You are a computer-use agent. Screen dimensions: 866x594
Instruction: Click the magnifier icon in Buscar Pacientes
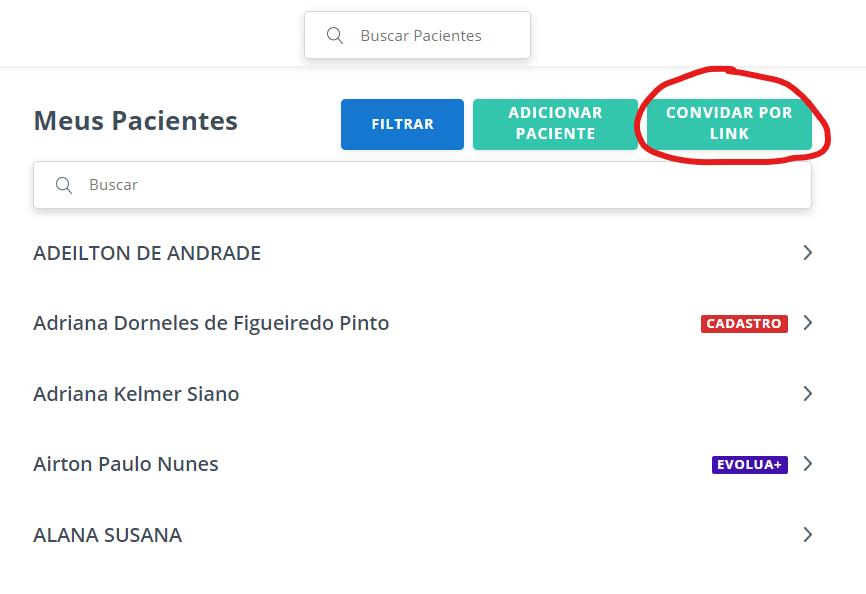click(x=335, y=35)
